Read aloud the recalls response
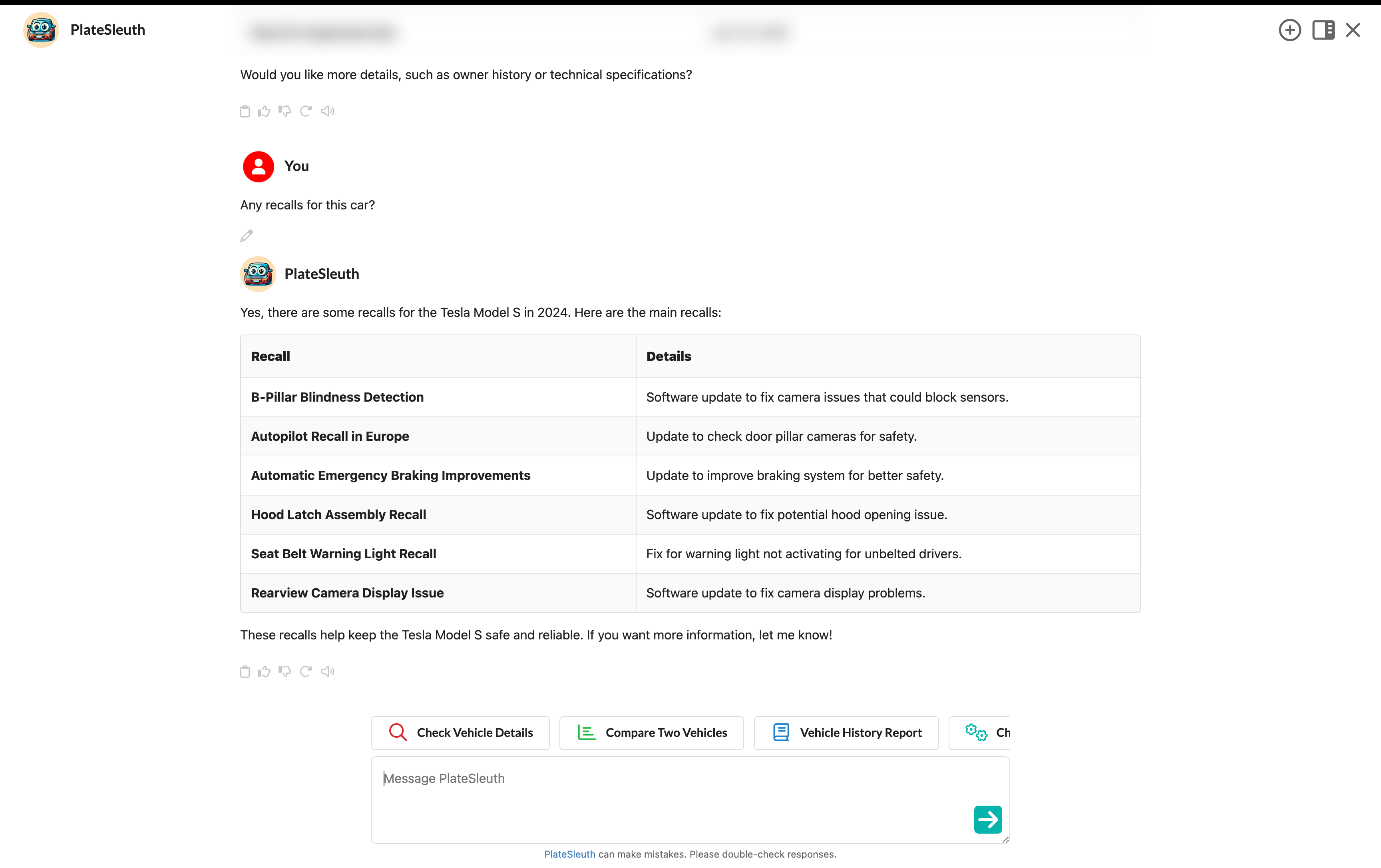This screenshot has width=1381, height=868. (x=328, y=671)
